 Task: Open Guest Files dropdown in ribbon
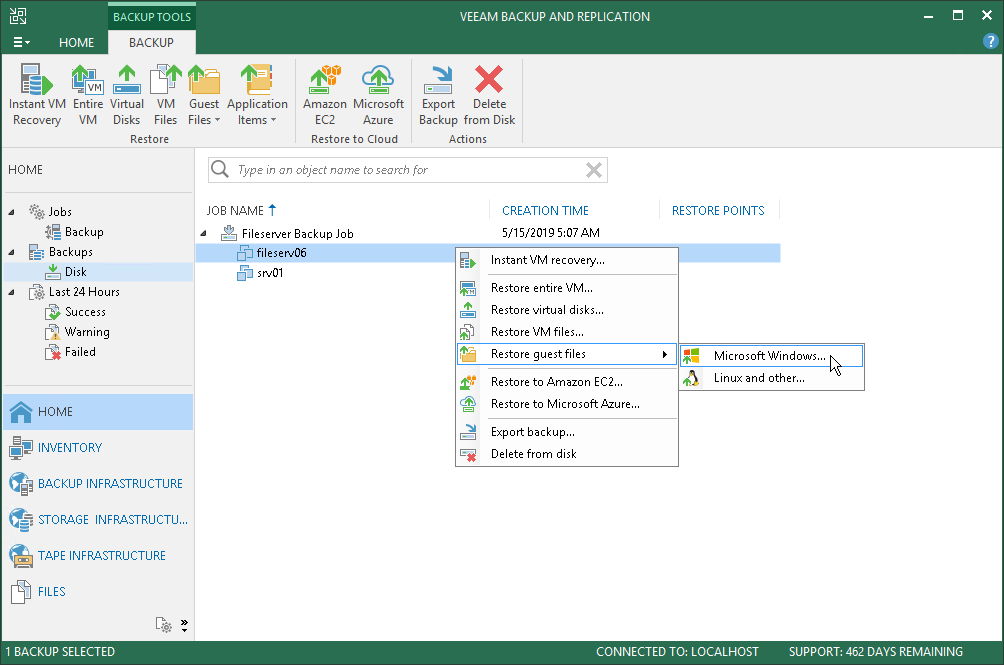coord(204,95)
